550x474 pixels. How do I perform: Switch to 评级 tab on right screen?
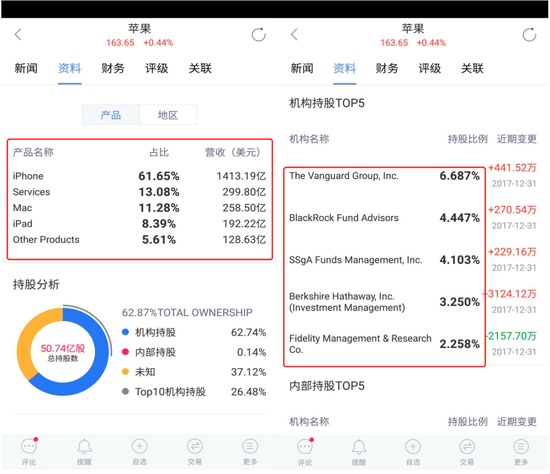(430, 68)
